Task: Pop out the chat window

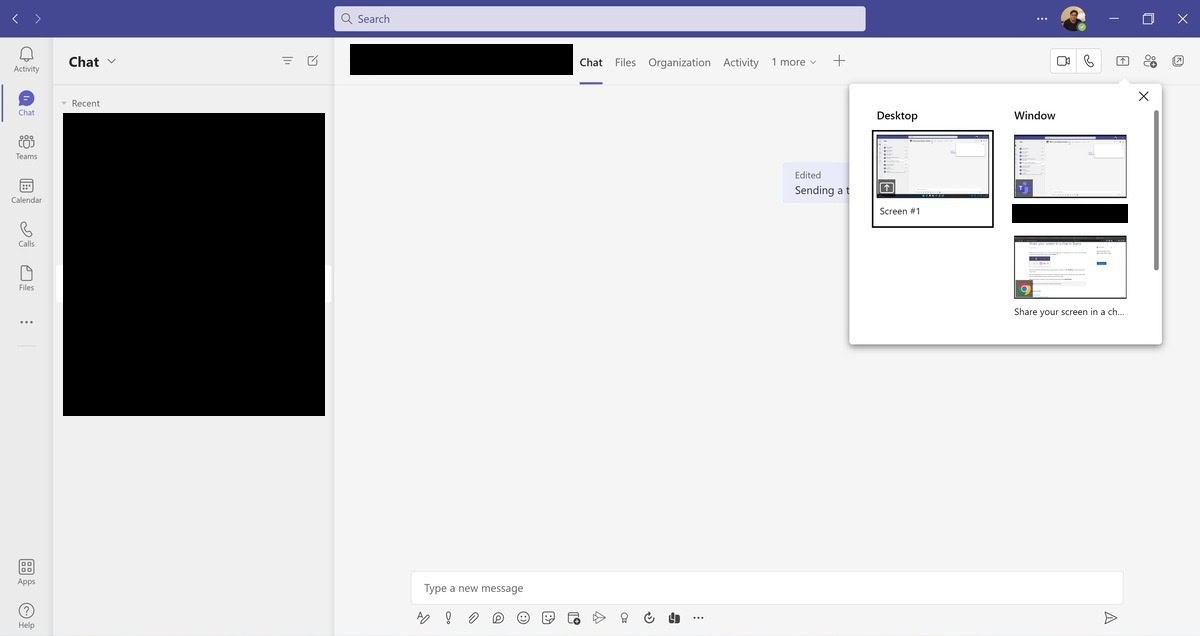Action: coord(1178,61)
